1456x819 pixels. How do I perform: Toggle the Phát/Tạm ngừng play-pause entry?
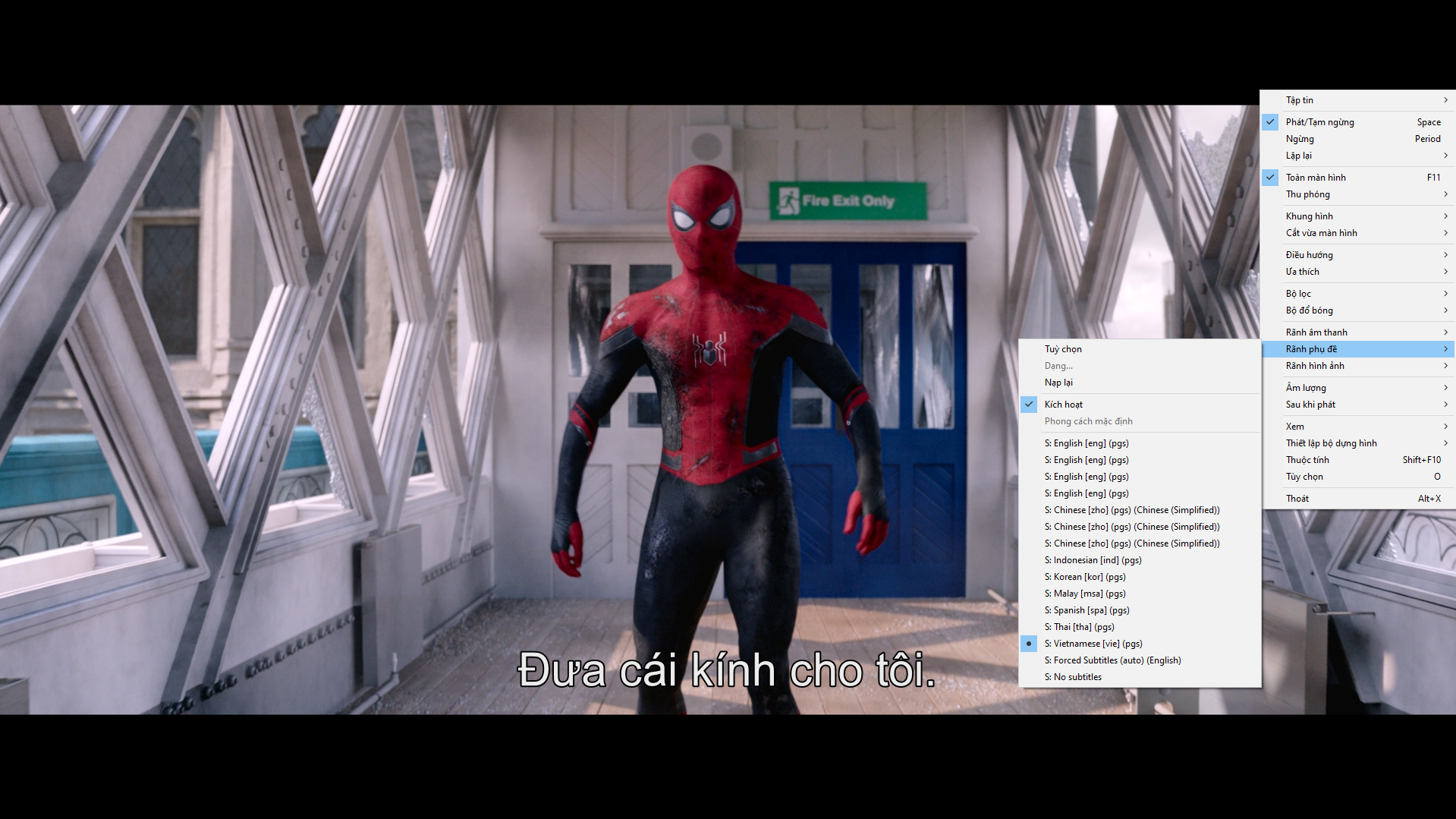tap(1358, 122)
